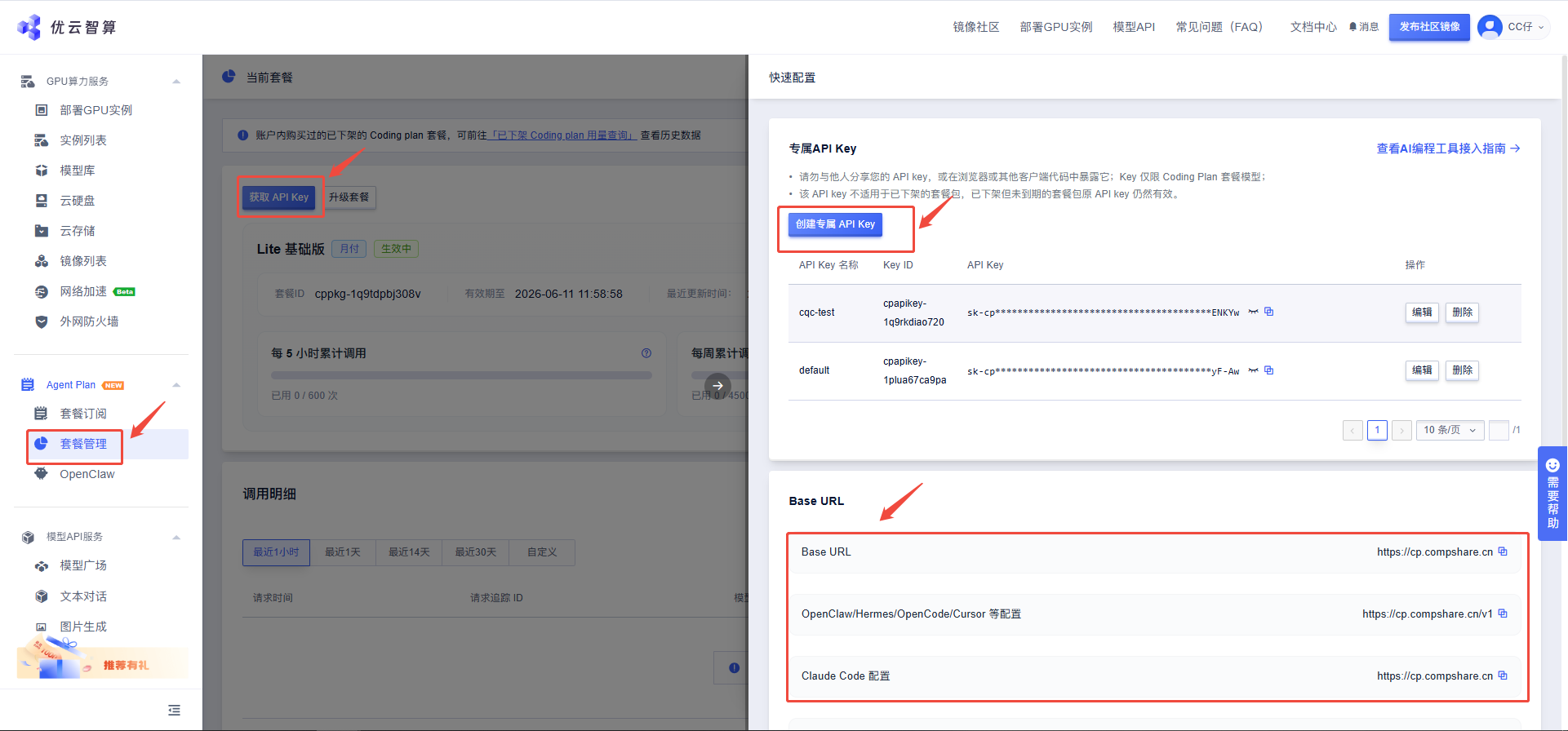Click the 每5小时累计调用 usage progress bar
Viewport: 1568px width, 731px height.
461,376
